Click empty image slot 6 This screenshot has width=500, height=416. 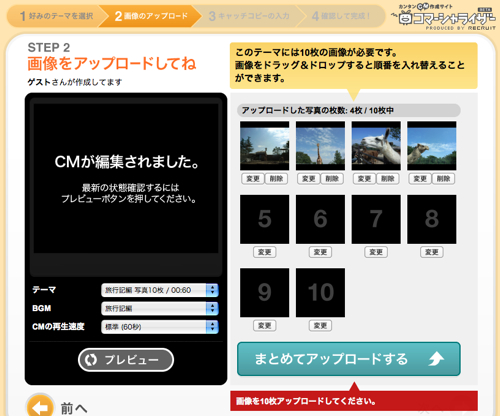[x=320, y=219]
